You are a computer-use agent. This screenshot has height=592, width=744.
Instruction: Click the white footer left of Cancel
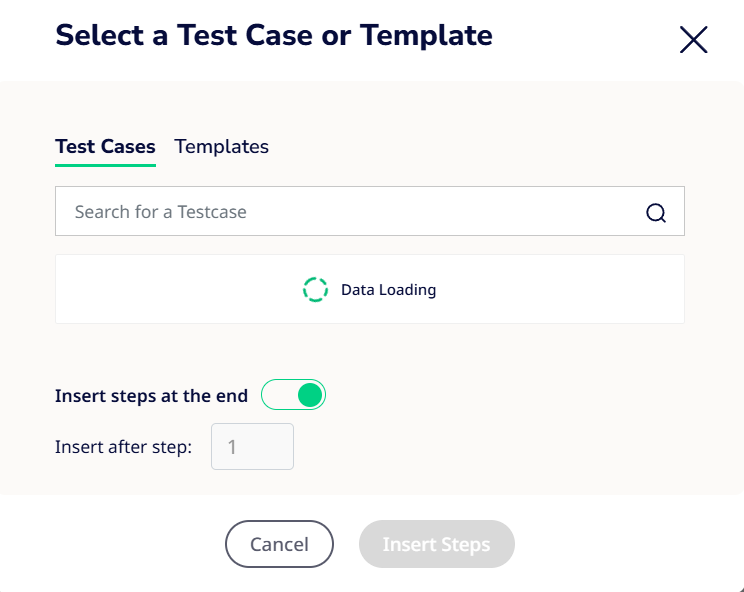coord(110,545)
